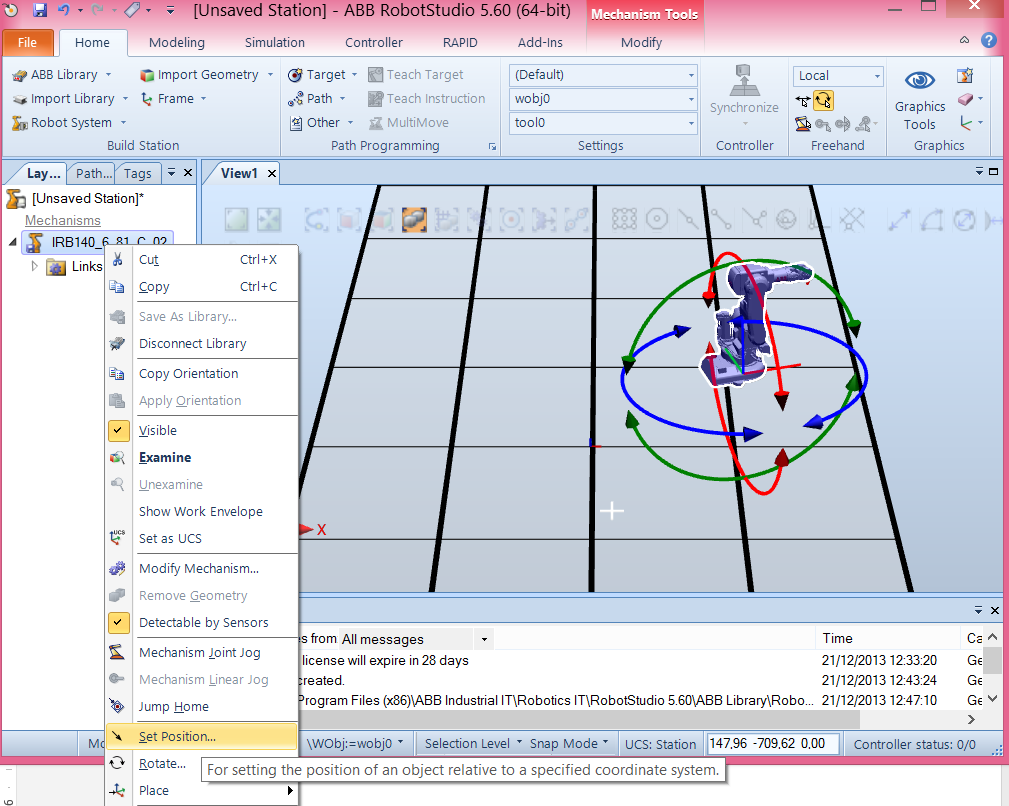Toggle the highlighted Part Selection level icon
1009x806 pixels.
(414, 219)
